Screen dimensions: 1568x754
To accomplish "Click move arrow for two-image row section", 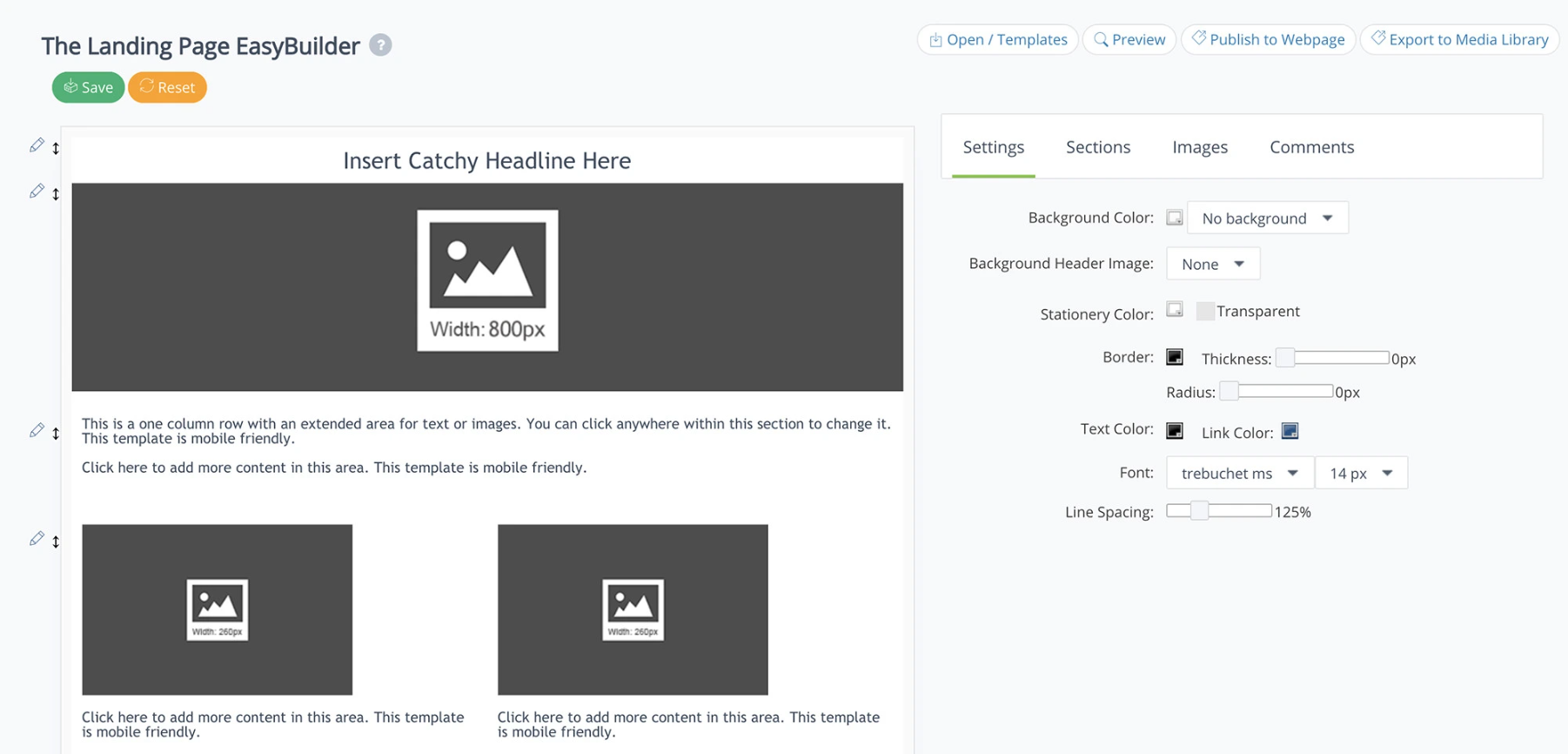I will click(56, 542).
